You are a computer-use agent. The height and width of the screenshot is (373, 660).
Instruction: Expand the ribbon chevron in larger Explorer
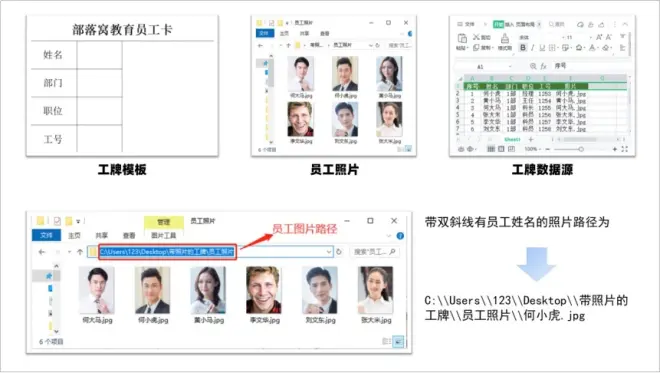point(389,236)
